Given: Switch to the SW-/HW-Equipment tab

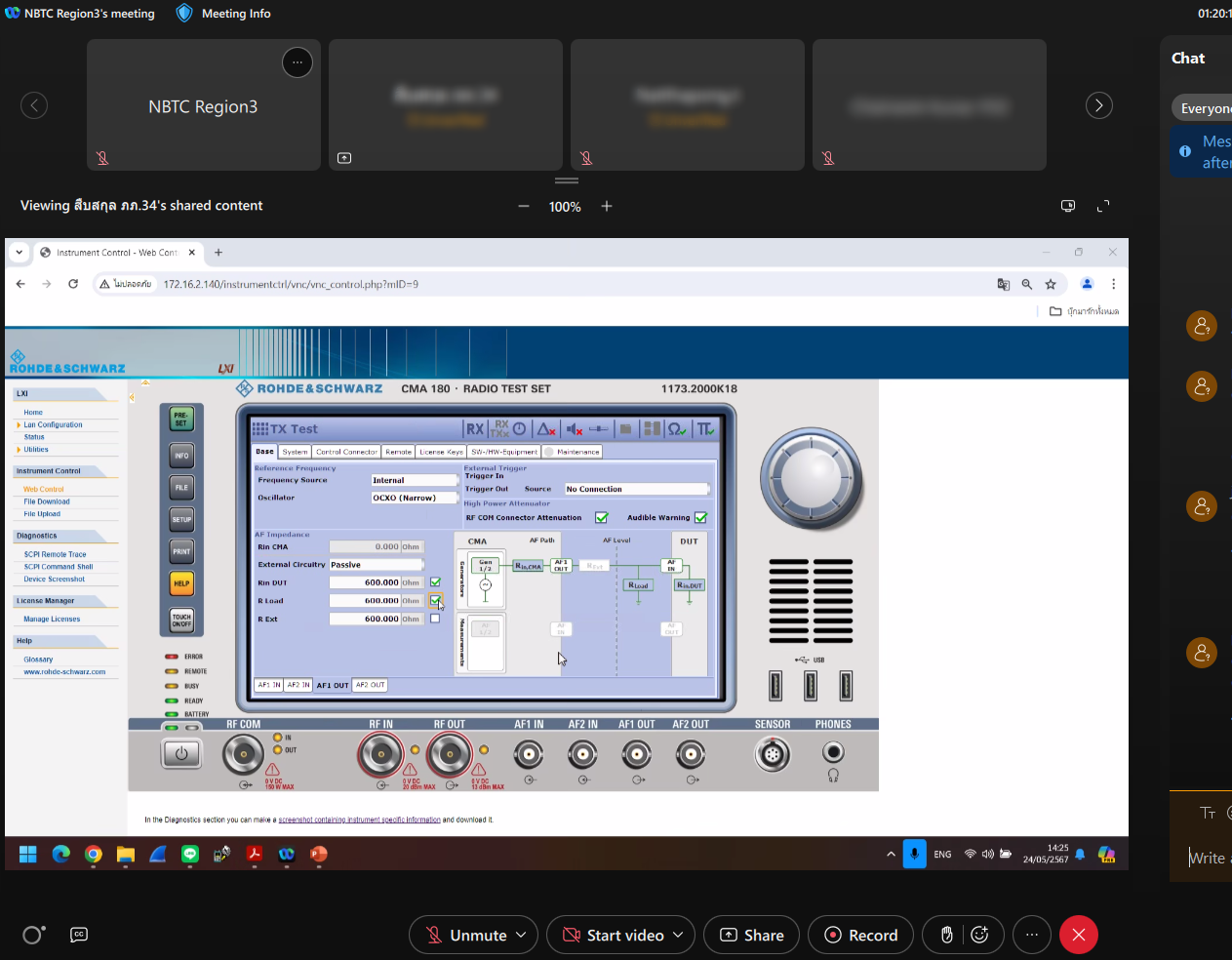Looking at the screenshot, I should [504, 452].
